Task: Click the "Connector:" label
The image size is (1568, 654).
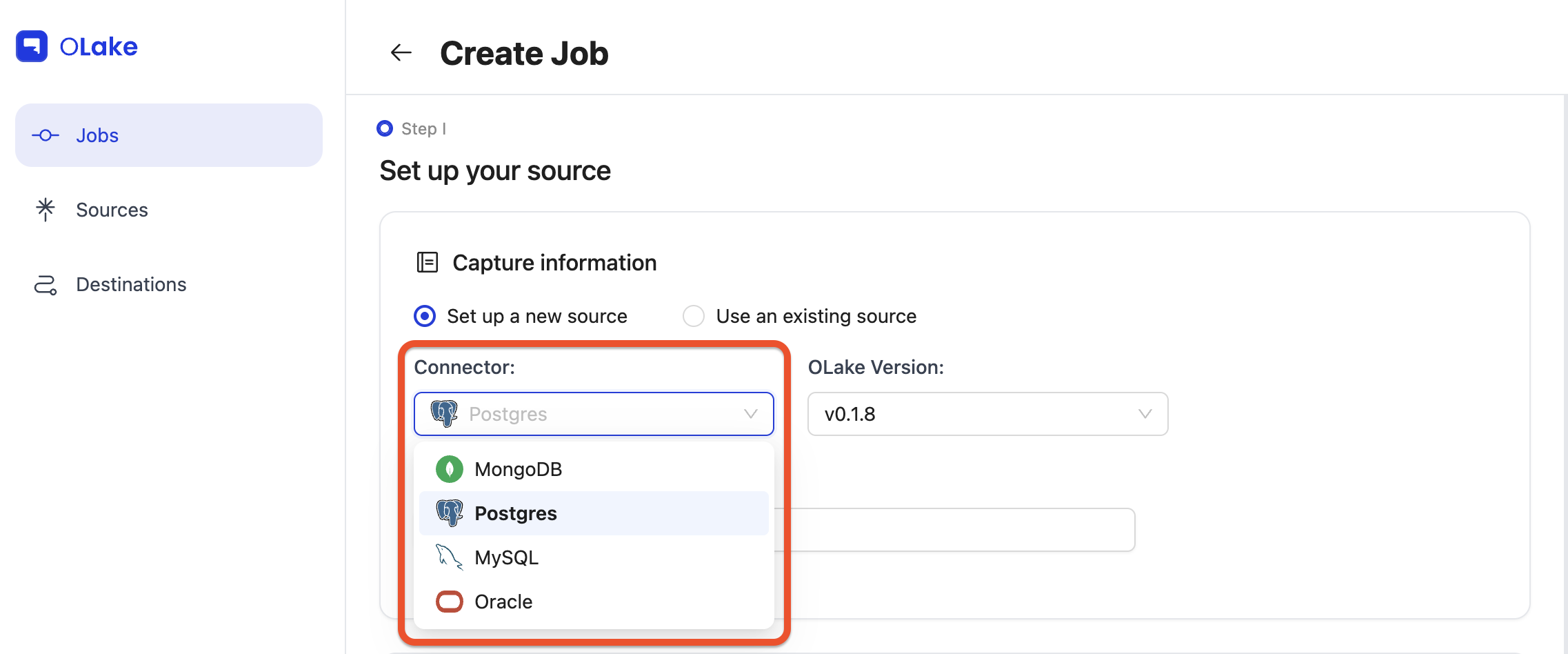Action: [465, 367]
